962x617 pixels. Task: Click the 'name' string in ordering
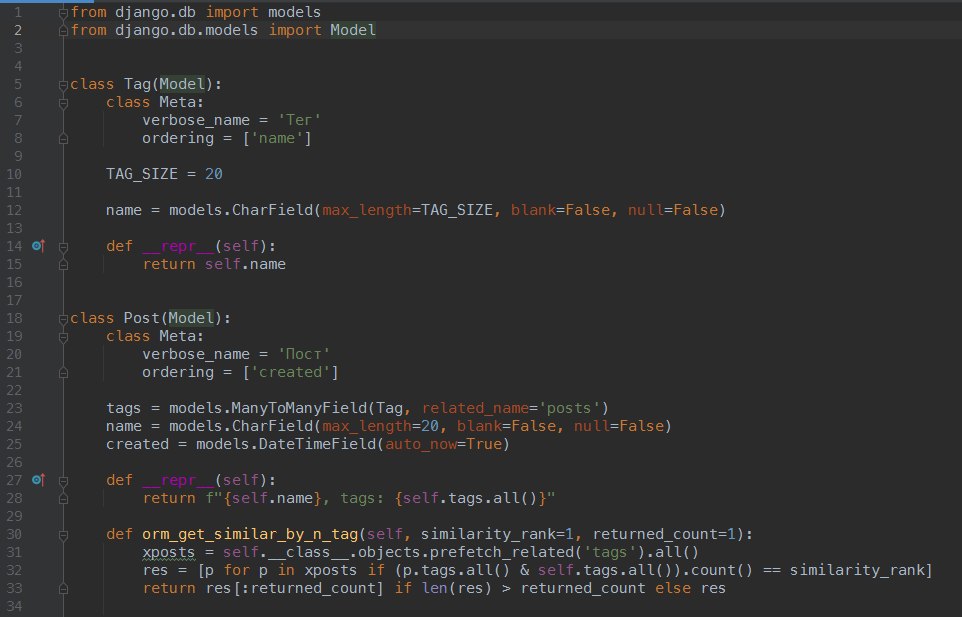[x=277, y=138]
